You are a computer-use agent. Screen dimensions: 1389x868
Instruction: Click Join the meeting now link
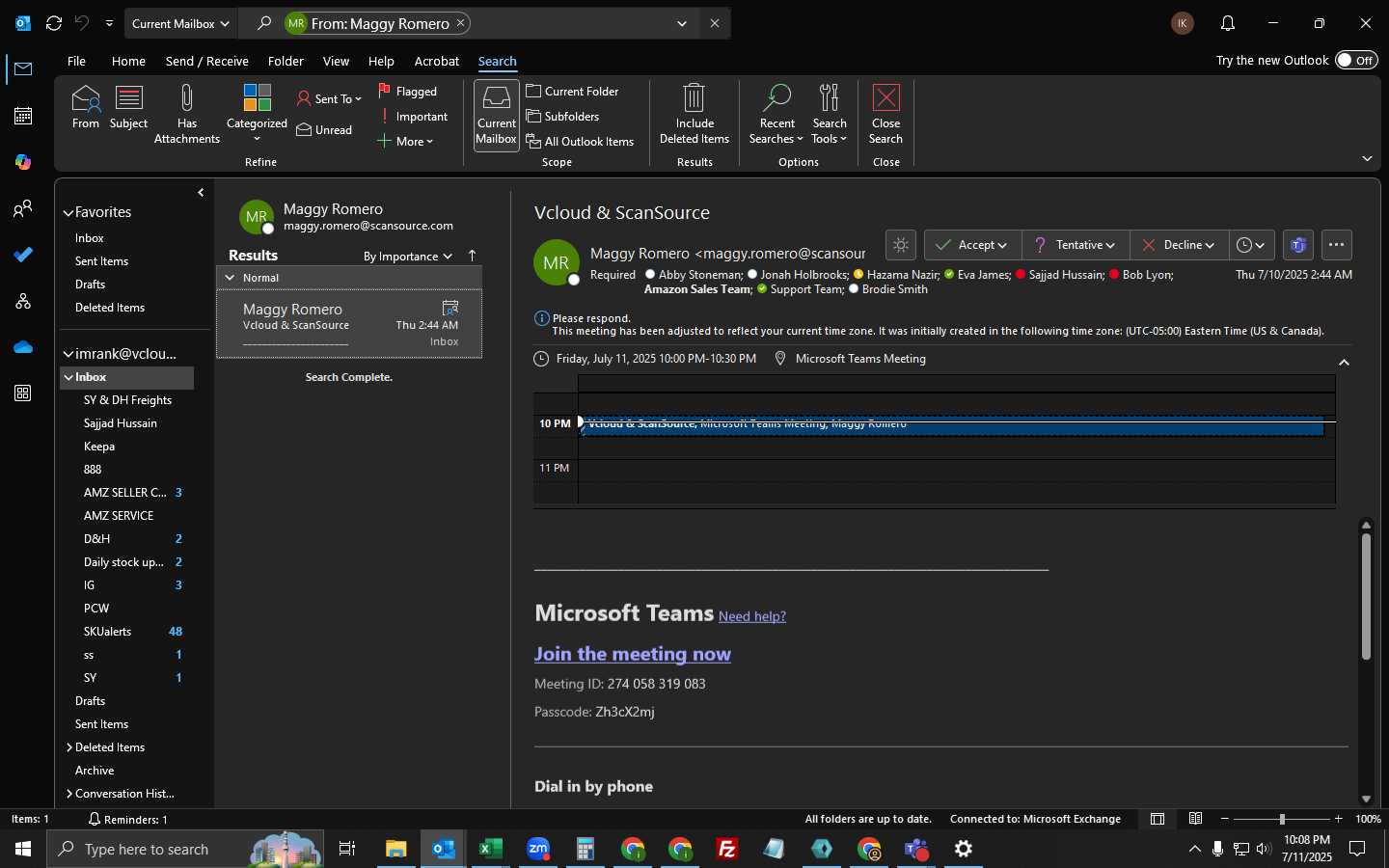point(633,654)
